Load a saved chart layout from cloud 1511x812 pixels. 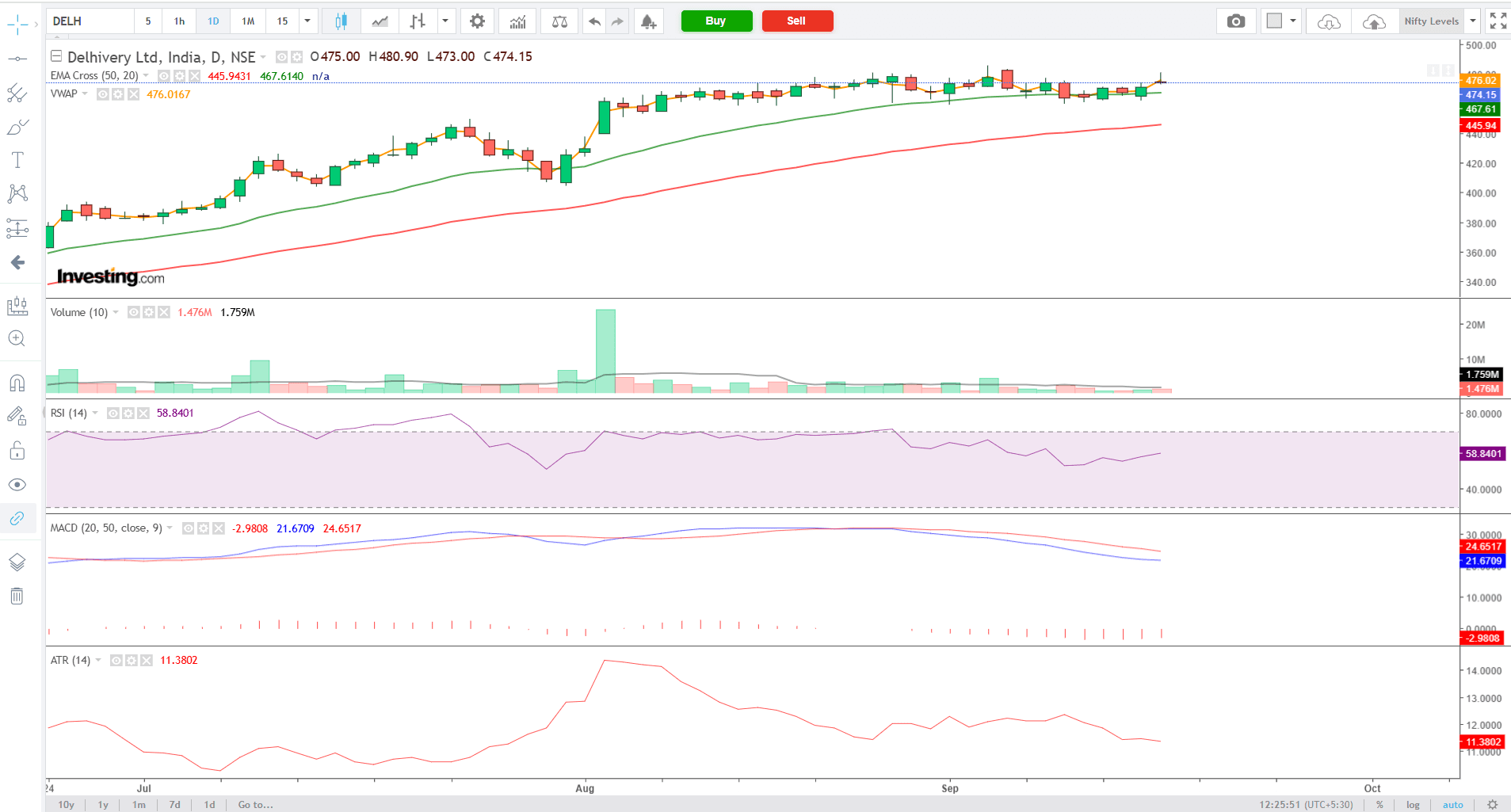[x=1329, y=21]
